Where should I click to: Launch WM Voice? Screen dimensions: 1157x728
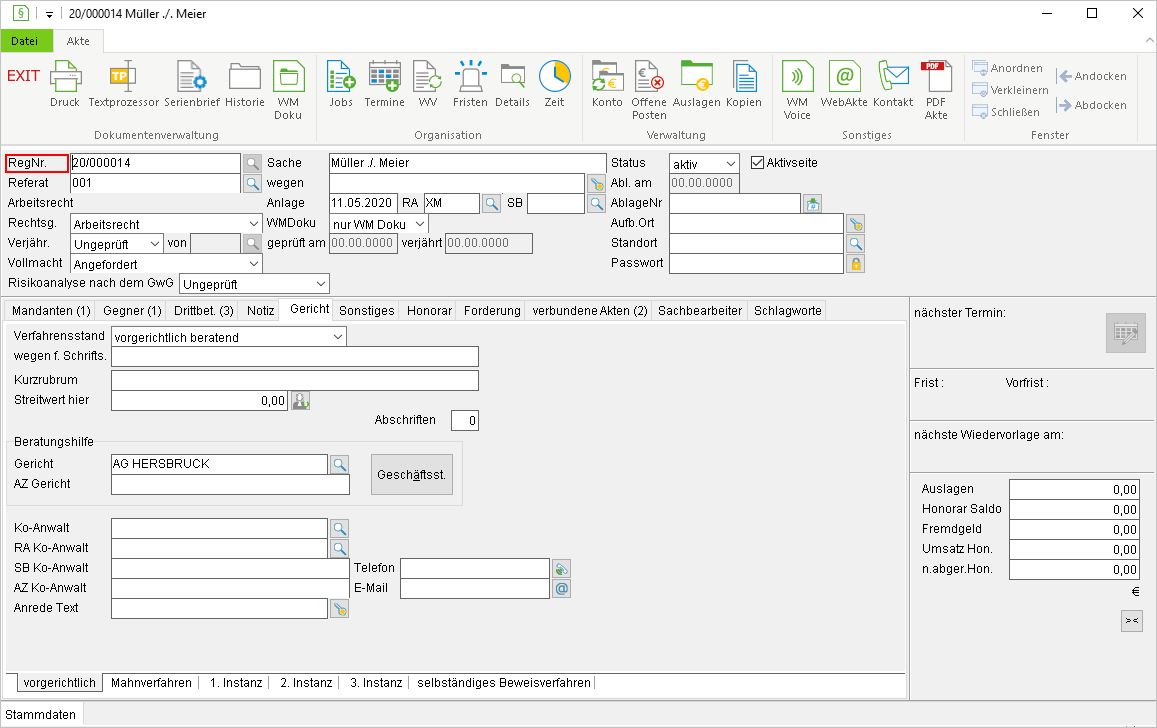pyautogui.click(x=797, y=90)
